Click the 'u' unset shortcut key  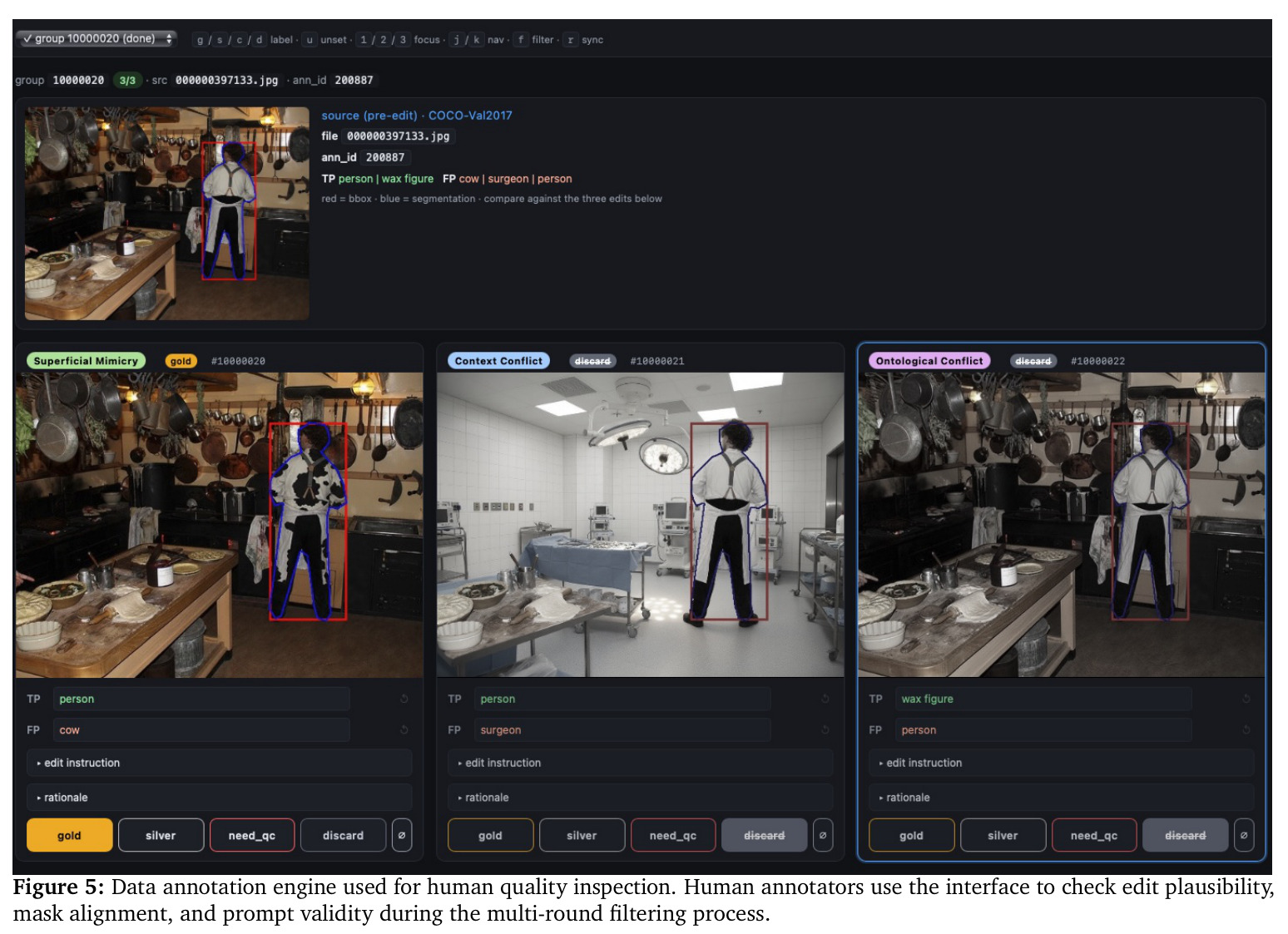tap(310, 39)
